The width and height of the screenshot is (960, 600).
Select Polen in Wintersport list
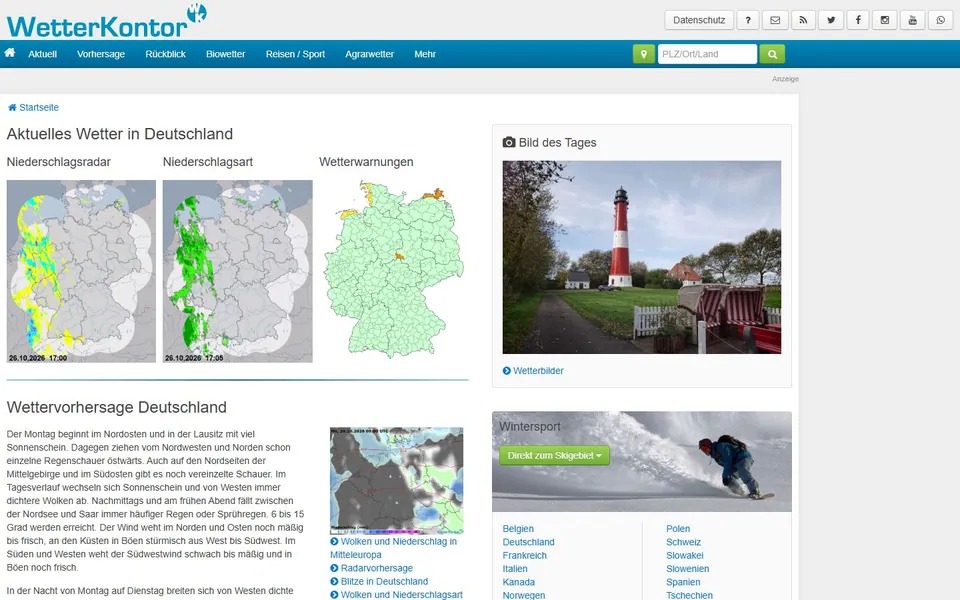[x=678, y=528]
